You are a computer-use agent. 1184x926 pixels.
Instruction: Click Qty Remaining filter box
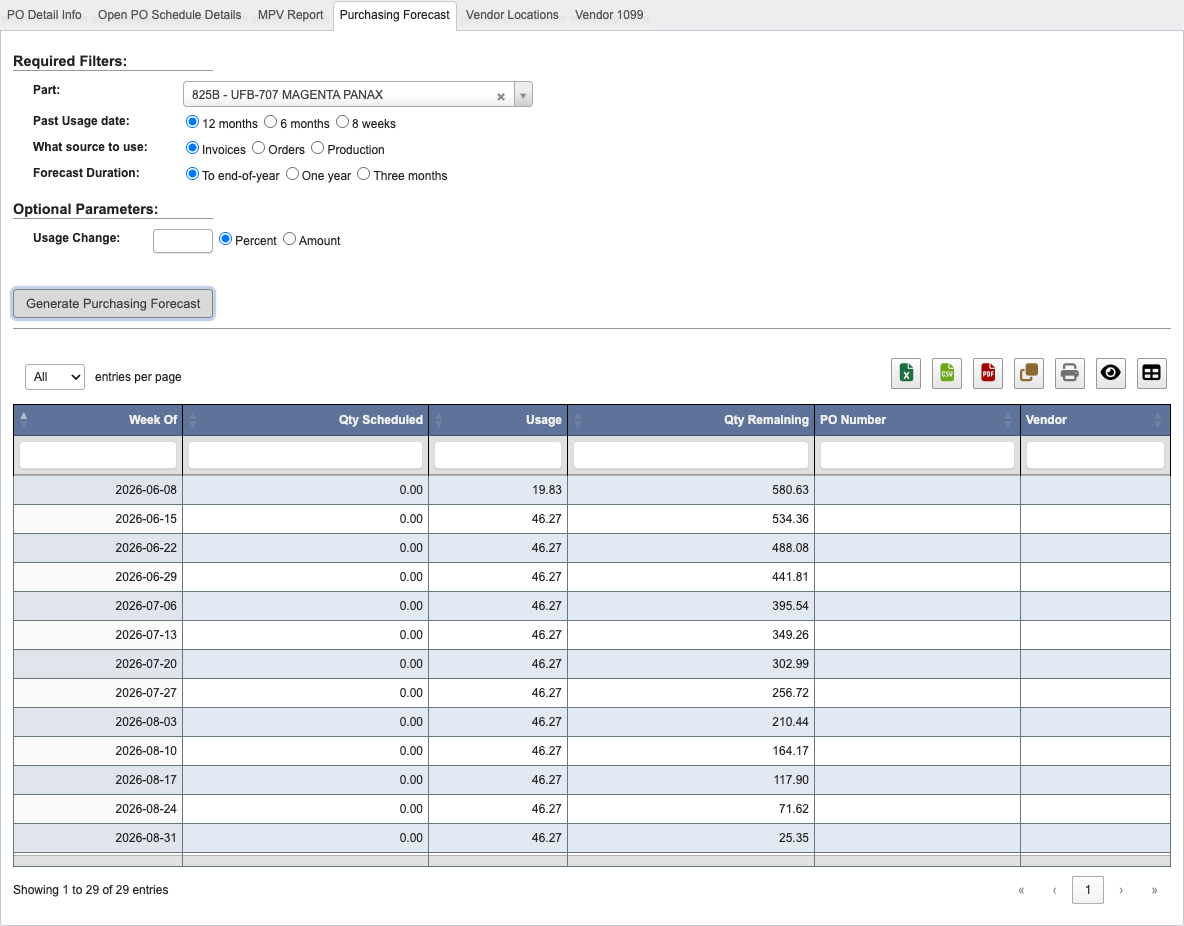click(691, 455)
